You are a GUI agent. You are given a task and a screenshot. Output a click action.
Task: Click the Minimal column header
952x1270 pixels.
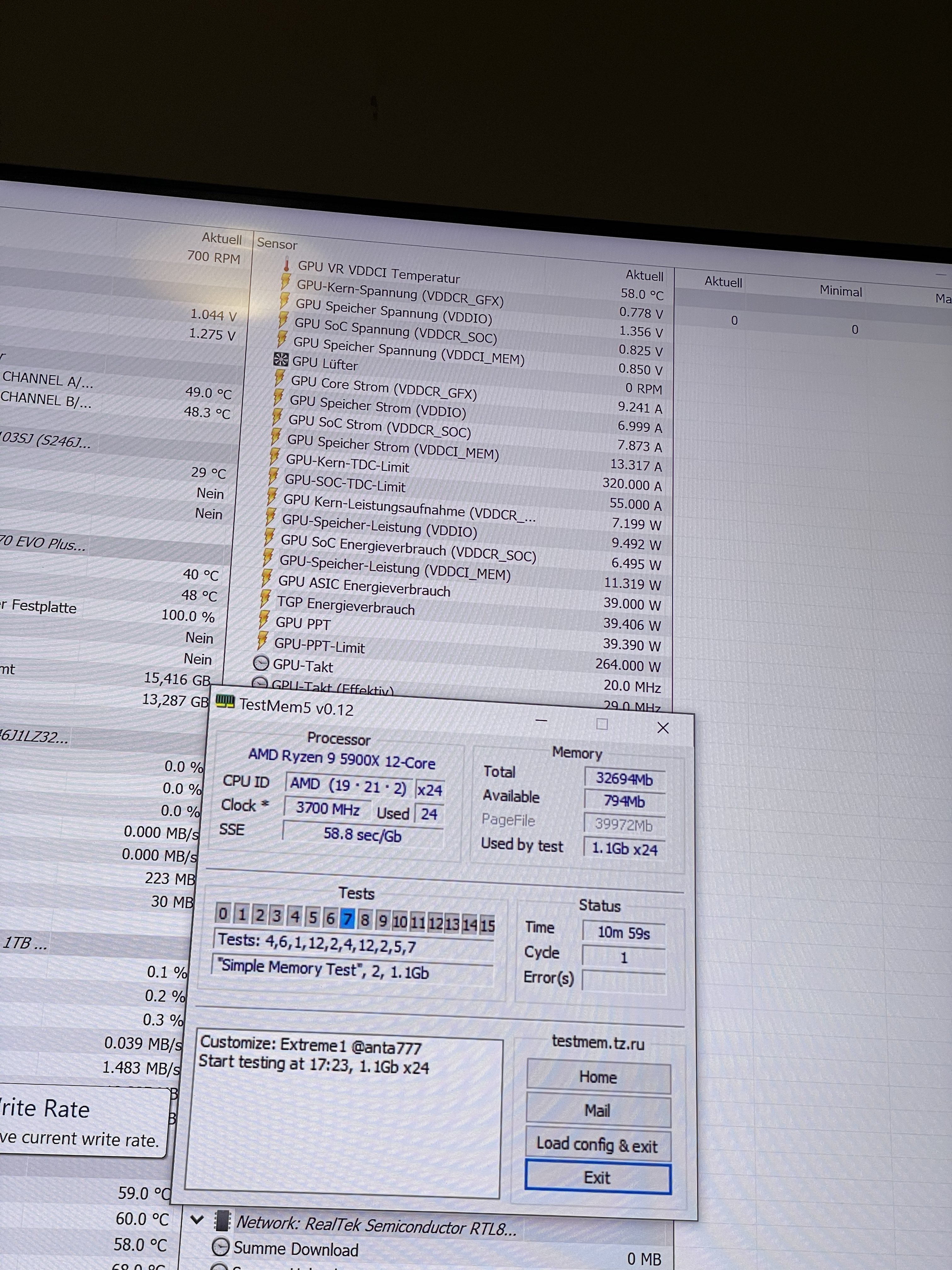click(841, 291)
